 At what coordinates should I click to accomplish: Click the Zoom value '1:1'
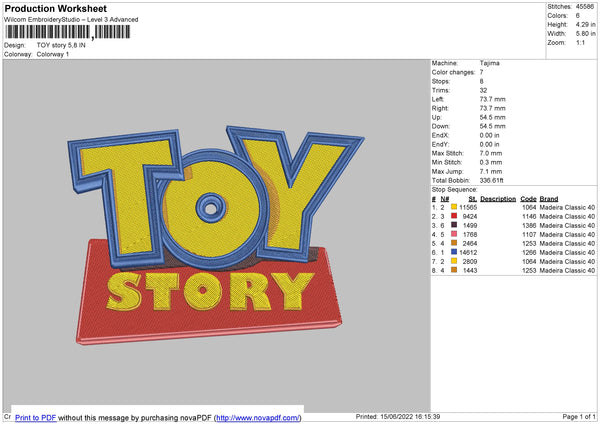pos(580,43)
